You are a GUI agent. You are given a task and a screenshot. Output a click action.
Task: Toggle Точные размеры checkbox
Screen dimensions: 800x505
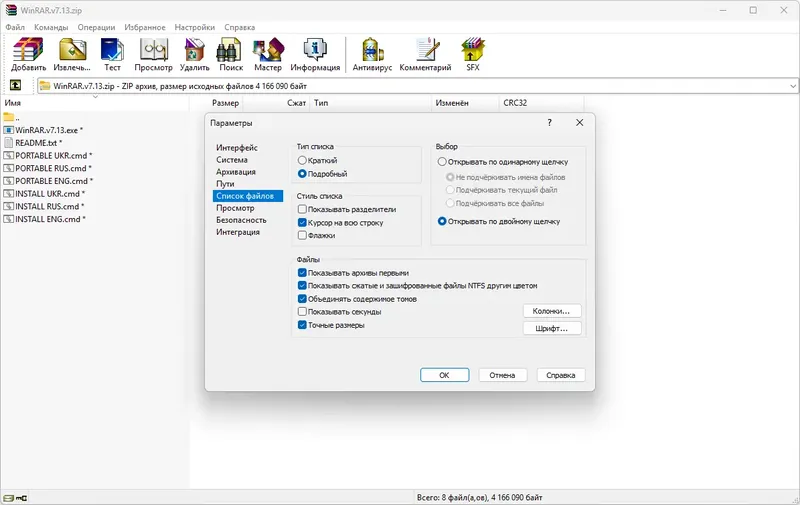[302, 325]
